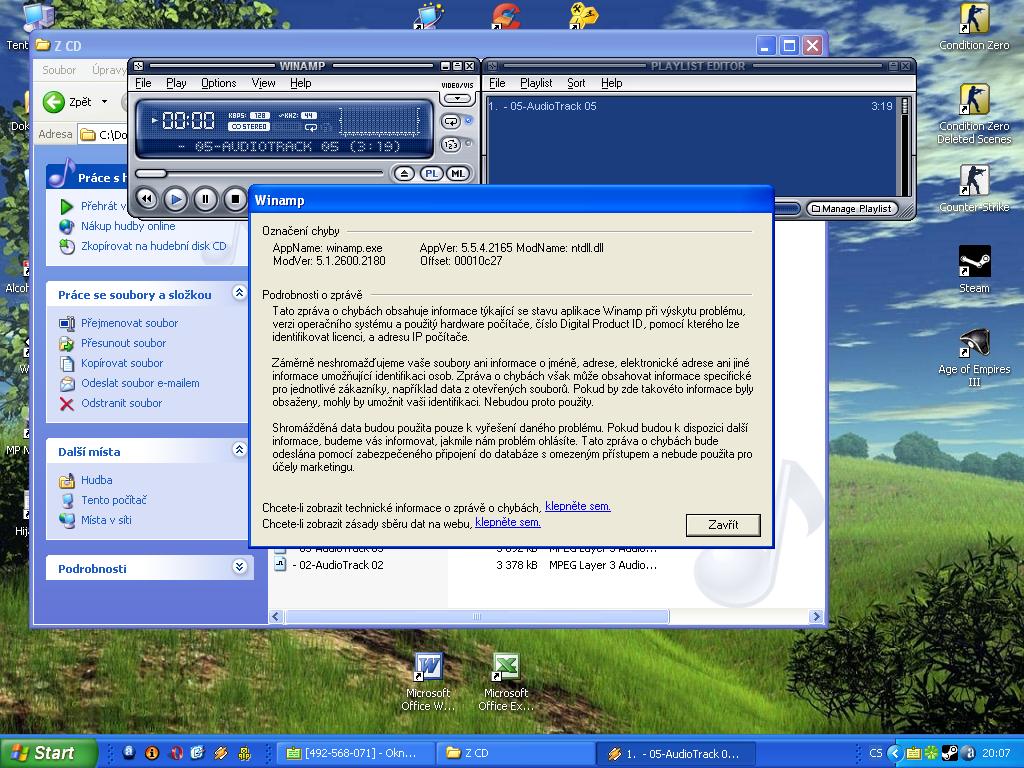Open the Playlist Editor's Help menu
The height and width of the screenshot is (768, 1024).
point(611,83)
